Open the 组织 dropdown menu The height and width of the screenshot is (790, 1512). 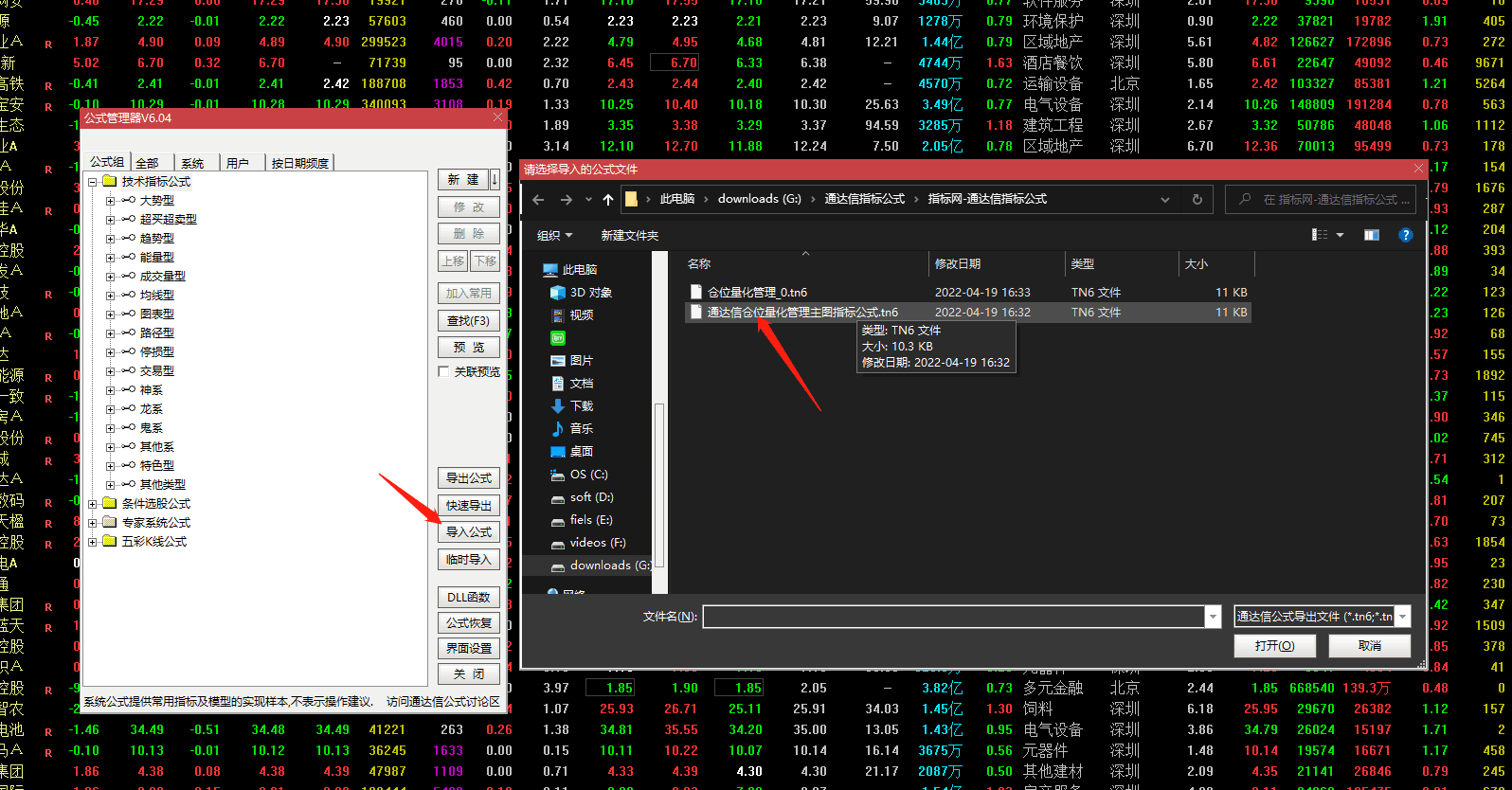(554, 235)
